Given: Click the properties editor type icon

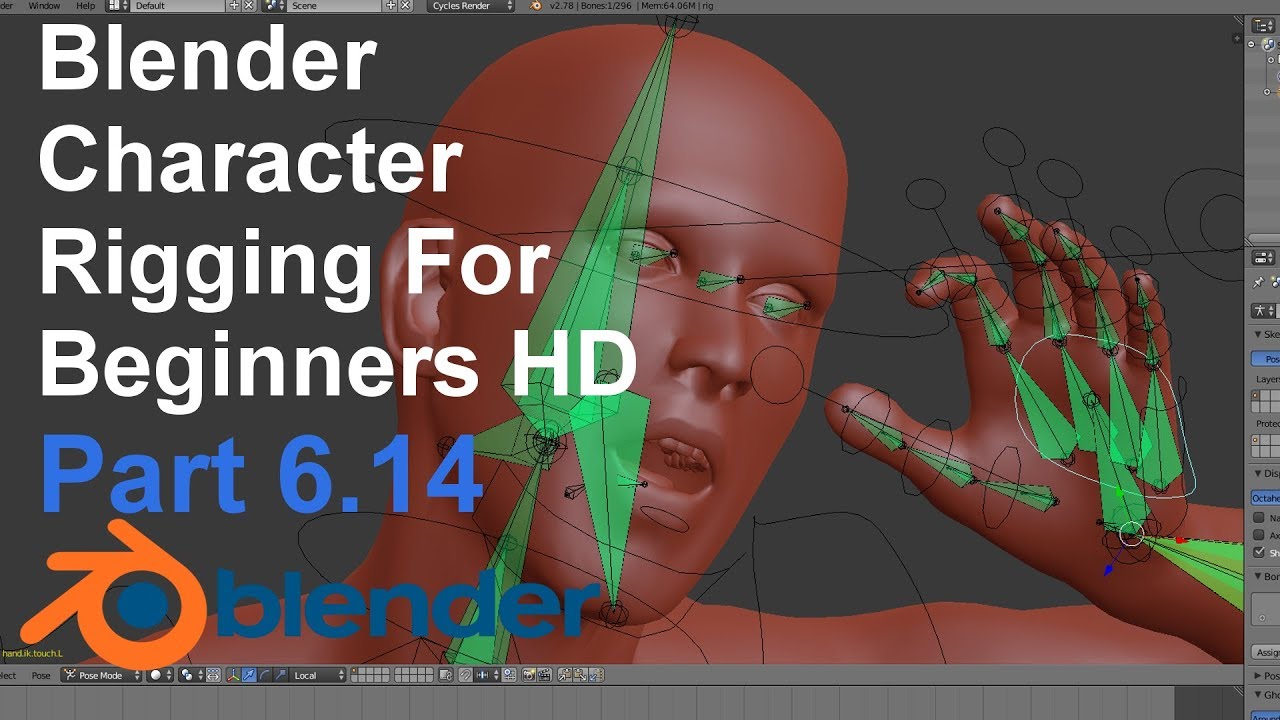Looking at the screenshot, I should point(1263,259).
